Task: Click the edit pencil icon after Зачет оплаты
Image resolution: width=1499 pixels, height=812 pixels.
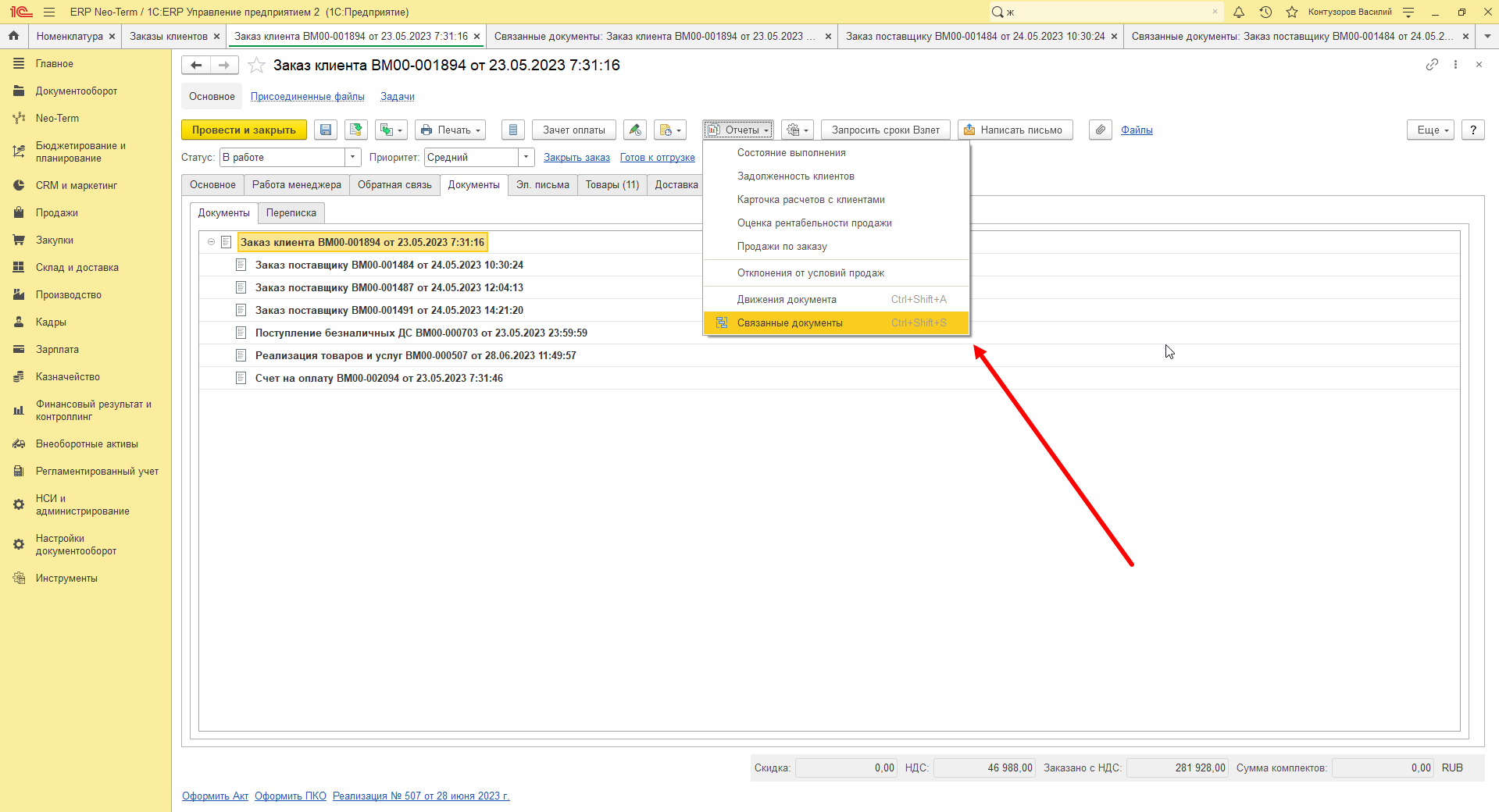Action: [635, 130]
